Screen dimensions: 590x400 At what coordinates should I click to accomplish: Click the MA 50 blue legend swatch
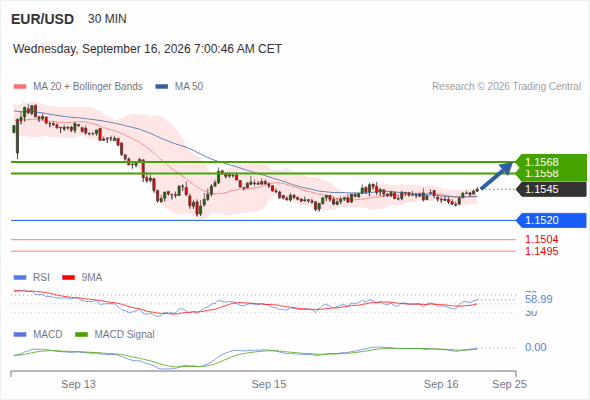[161, 87]
